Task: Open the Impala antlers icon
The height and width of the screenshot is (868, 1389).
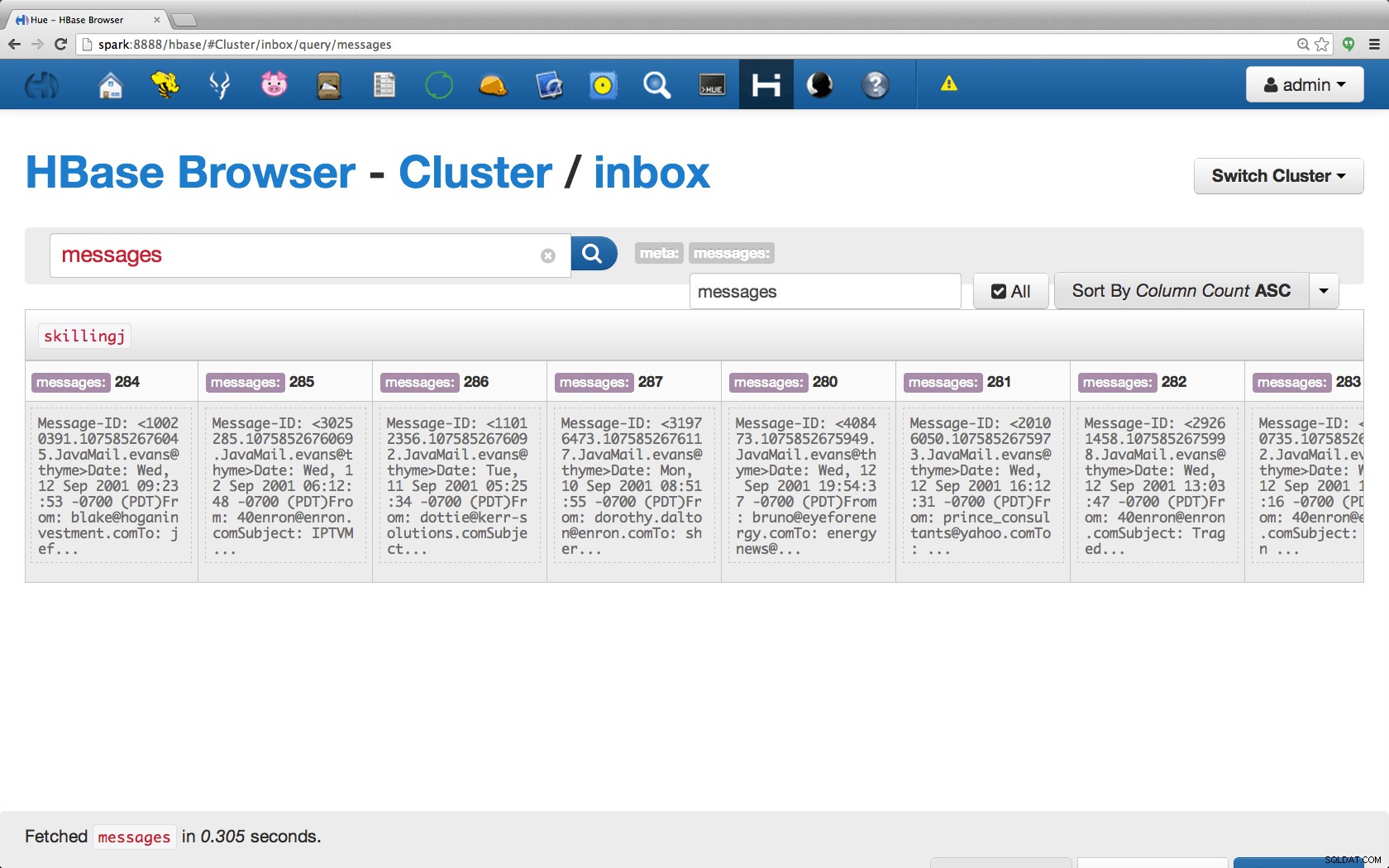Action: pos(220,84)
